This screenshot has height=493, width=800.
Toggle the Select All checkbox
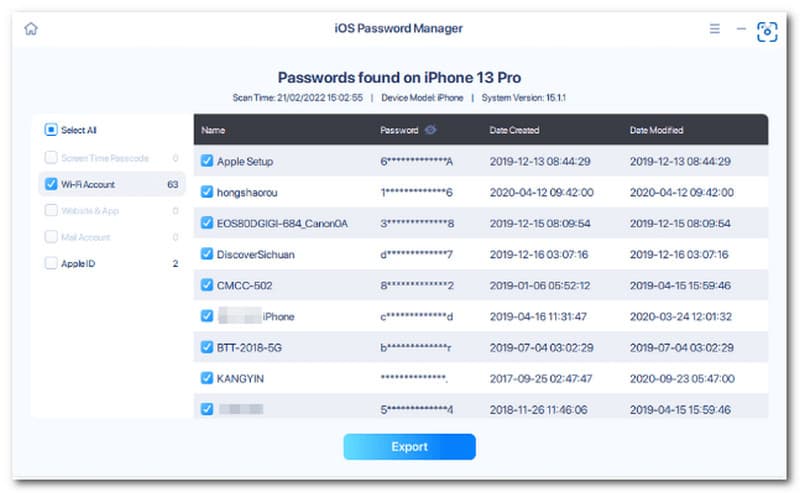(51, 130)
